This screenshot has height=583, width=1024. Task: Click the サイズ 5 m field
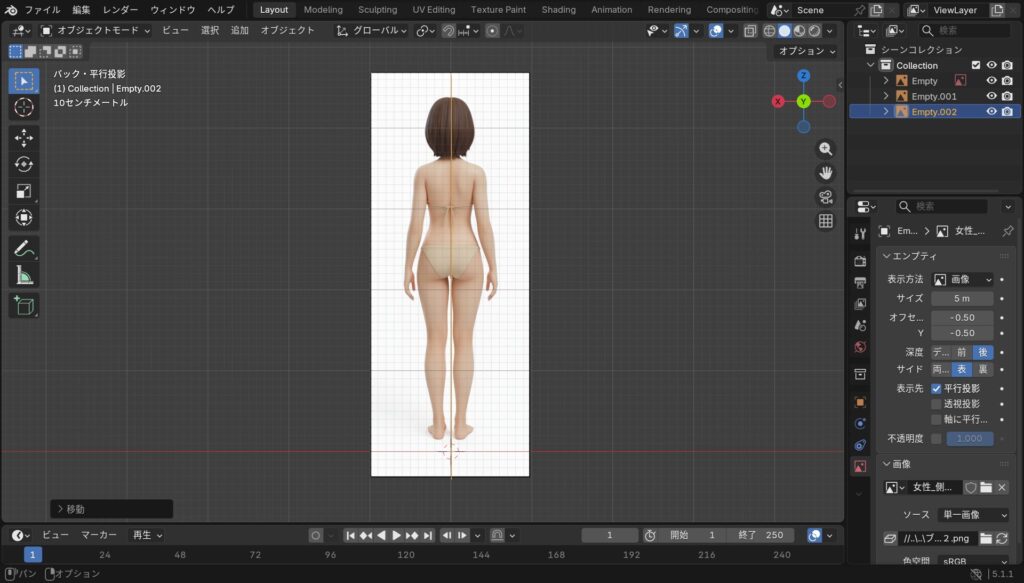point(961,298)
